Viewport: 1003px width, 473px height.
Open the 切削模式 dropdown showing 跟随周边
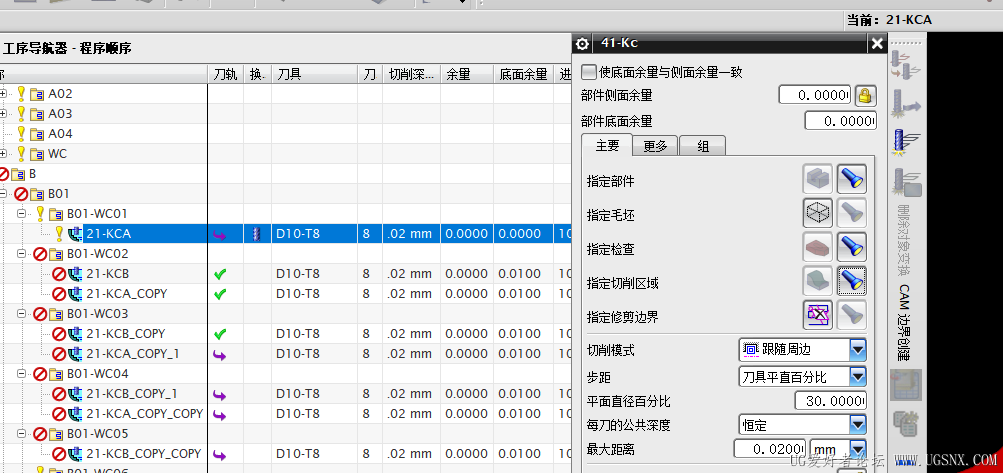coord(858,349)
